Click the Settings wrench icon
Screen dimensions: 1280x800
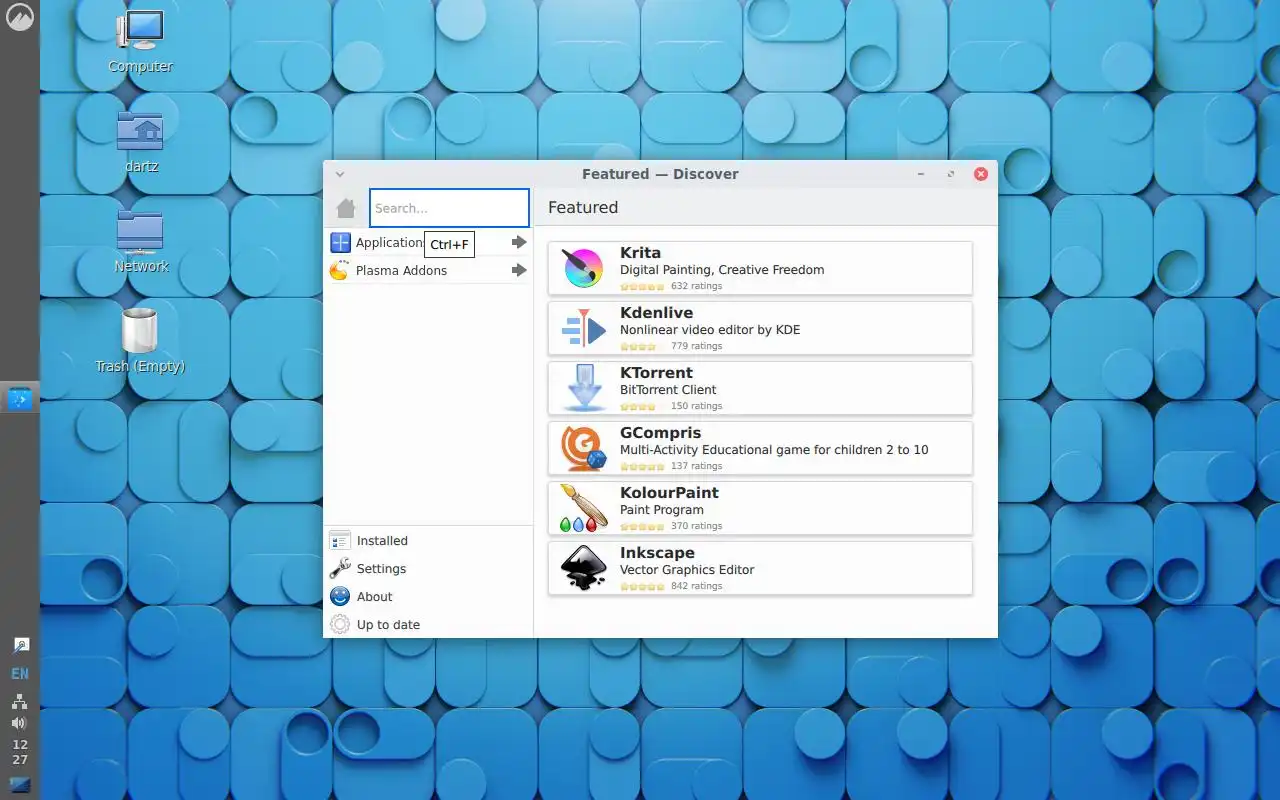pyautogui.click(x=340, y=568)
